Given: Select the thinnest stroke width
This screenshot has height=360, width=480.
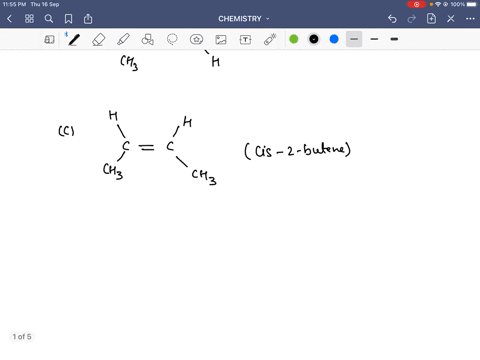Looking at the screenshot, I should [x=354, y=39].
